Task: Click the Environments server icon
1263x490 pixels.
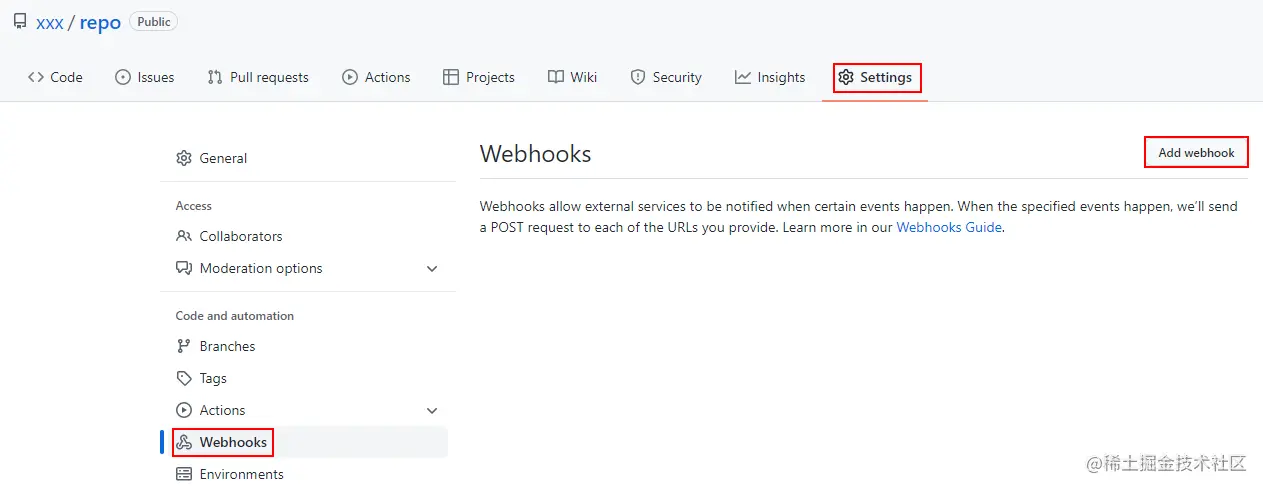Action: coord(184,474)
